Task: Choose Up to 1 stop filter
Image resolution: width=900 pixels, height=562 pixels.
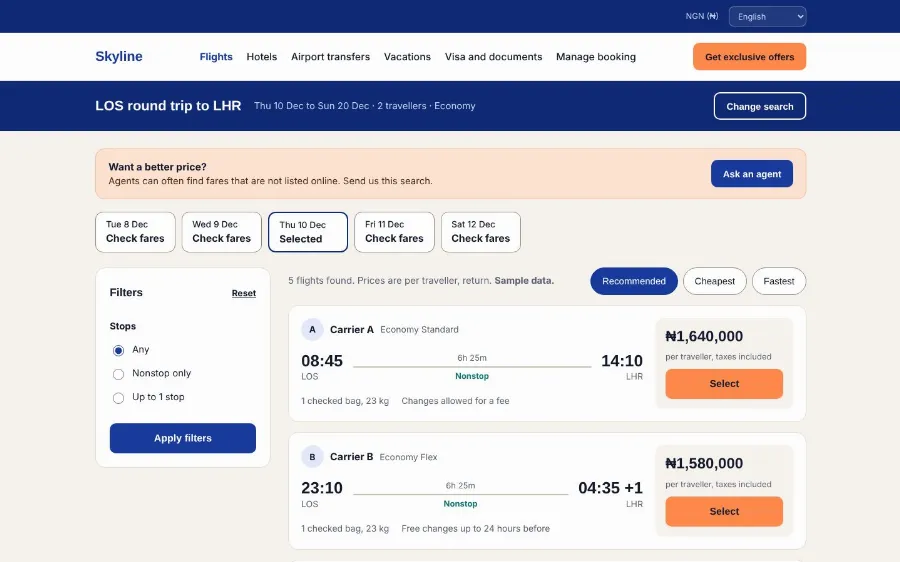Action: pos(118,398)
